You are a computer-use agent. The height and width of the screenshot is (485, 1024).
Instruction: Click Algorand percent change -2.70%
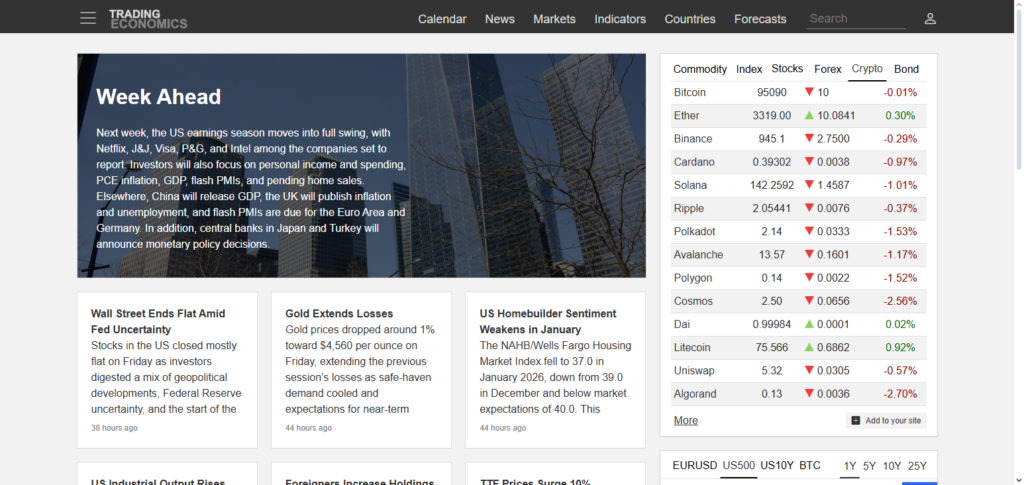(x=901, y=394)
